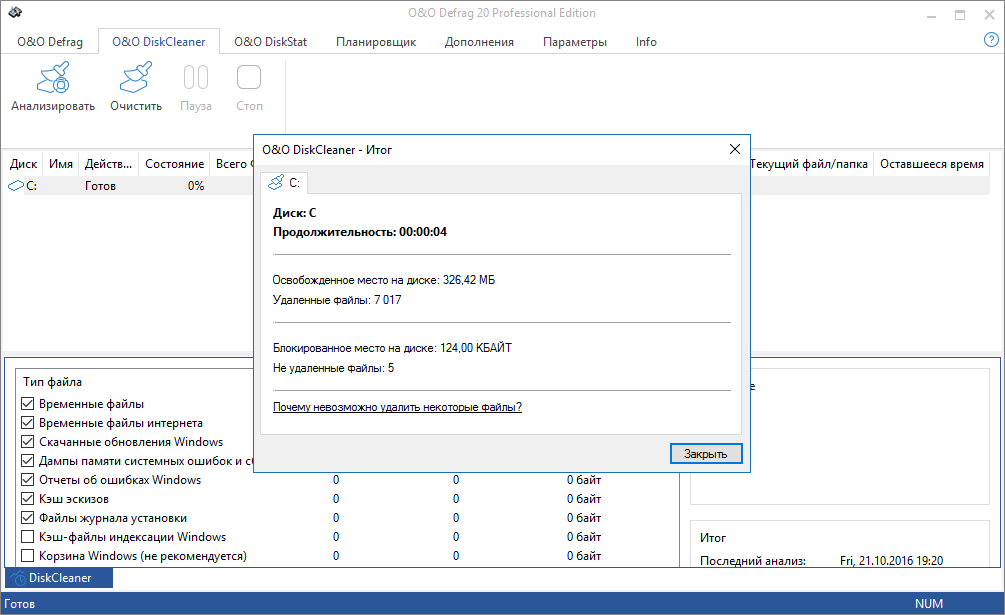1005x615 pixels.
Task: Sort by the Имя column header
Action: coord(61,164)
